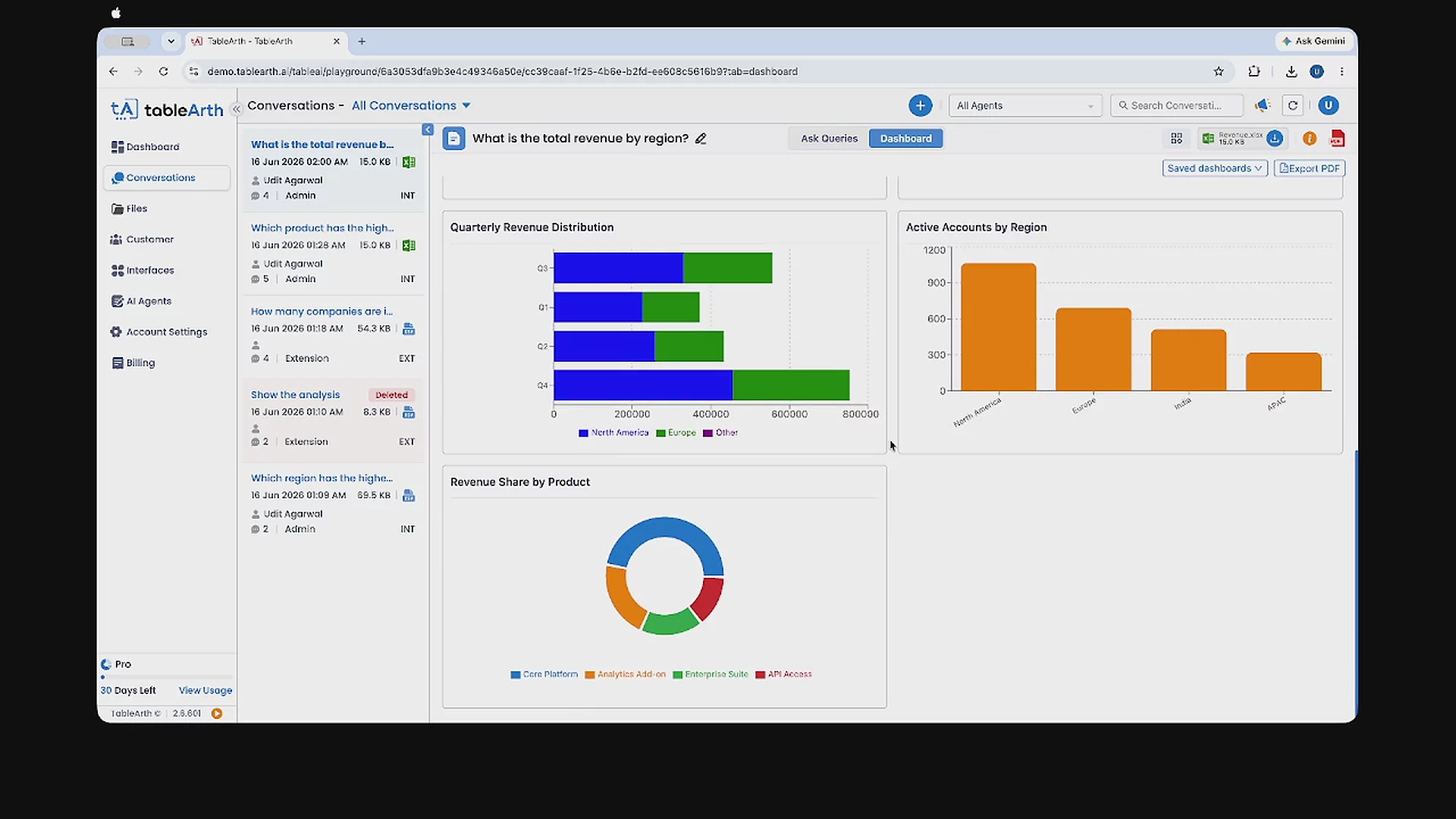This screenshot has height=819, width=1456.
Task: Click the orange info alert icon
Action: (1309, 138)
